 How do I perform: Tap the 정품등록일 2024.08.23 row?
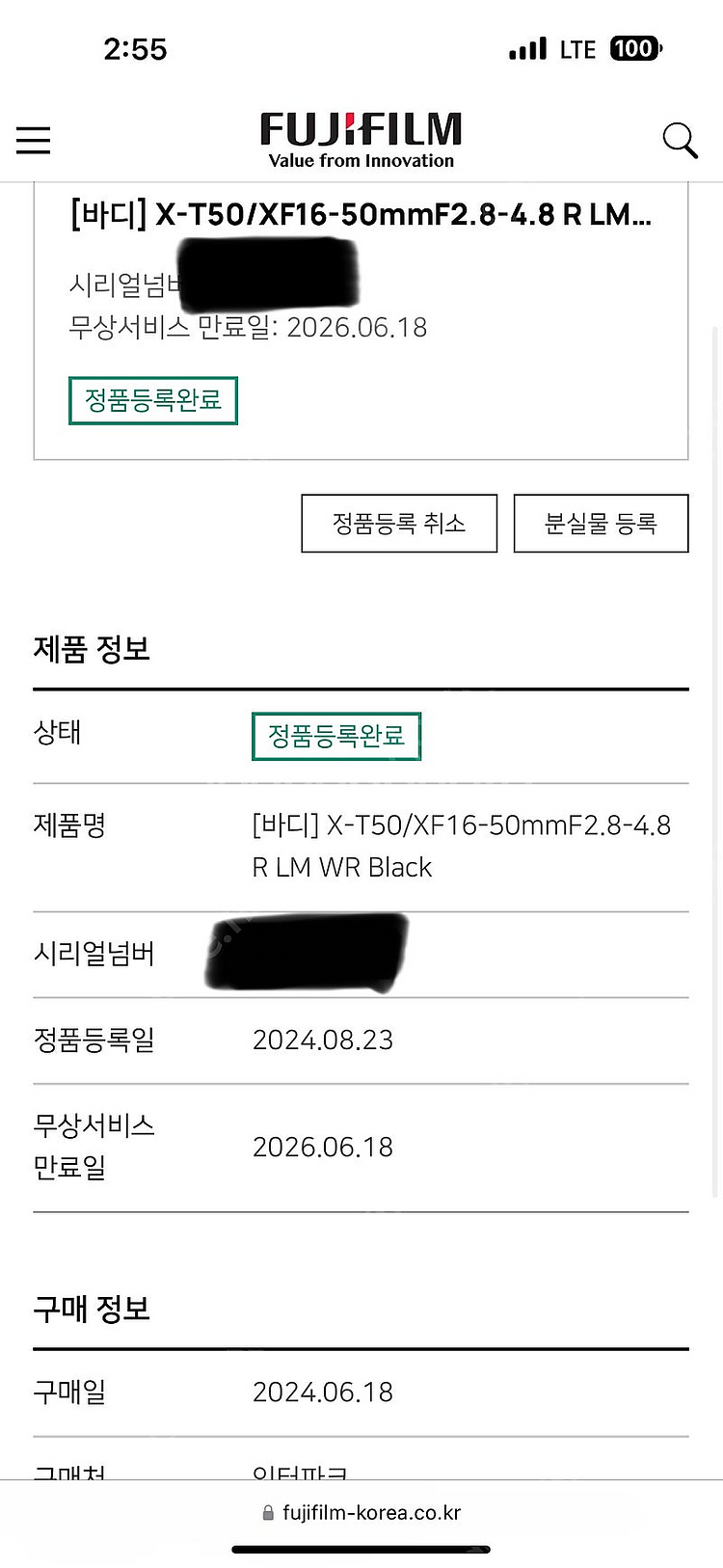[361, 1041]
